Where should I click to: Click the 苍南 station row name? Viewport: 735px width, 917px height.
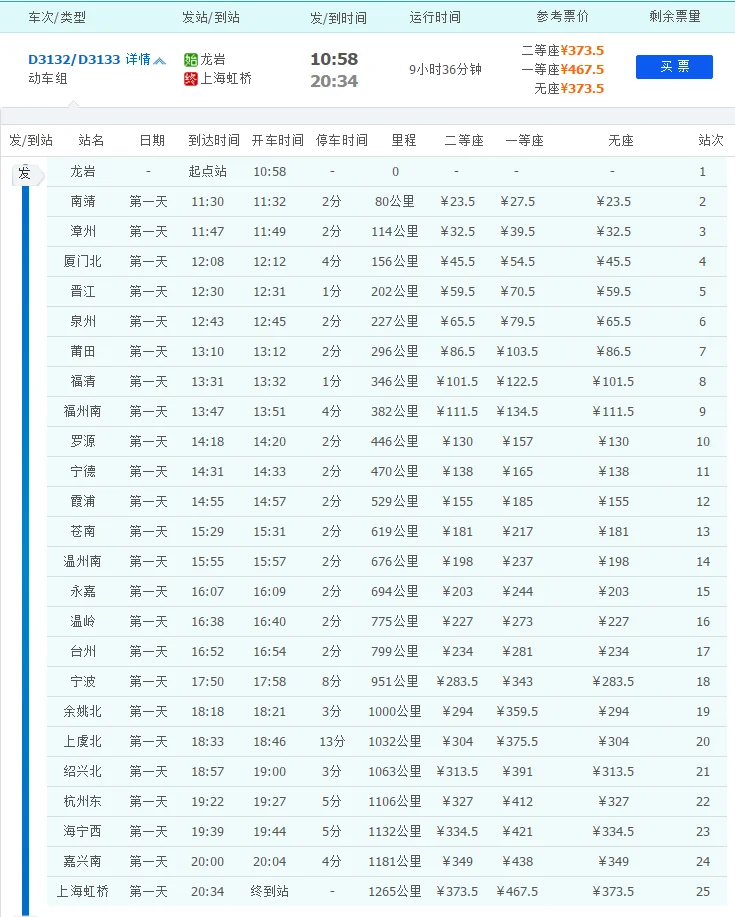click(82, 531)
